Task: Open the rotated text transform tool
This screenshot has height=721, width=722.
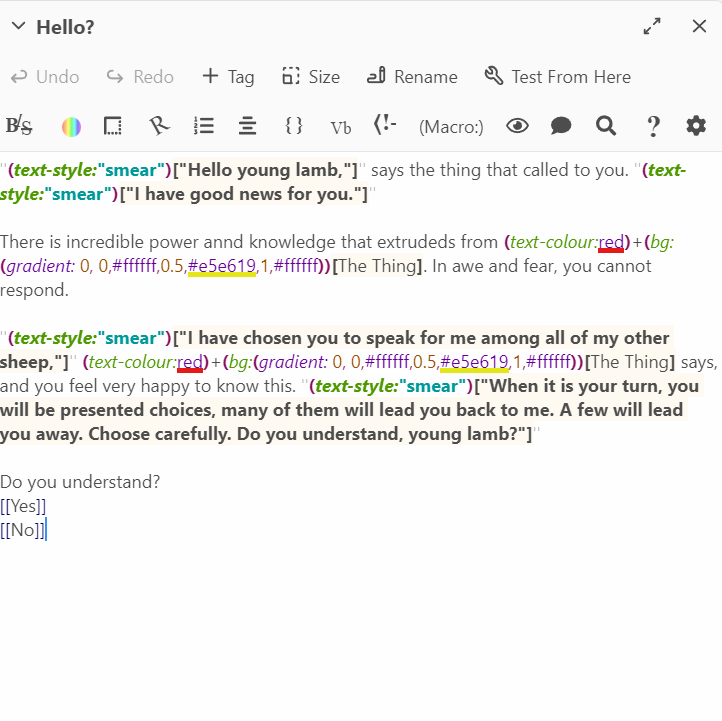Action: click(159, 126)
